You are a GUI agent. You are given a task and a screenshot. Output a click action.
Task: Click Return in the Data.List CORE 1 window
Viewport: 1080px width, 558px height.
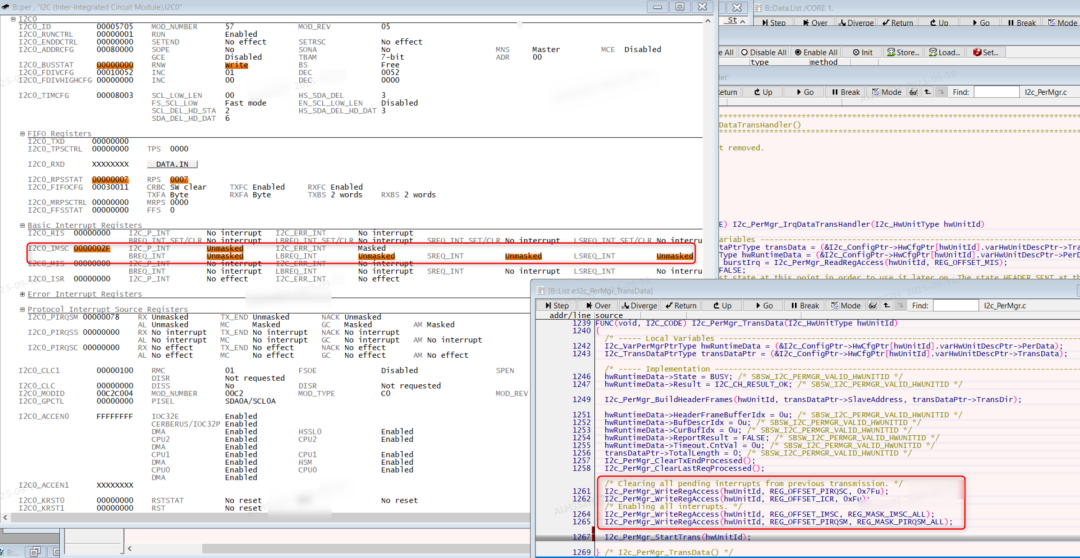pyautogui.click(x=897, y=23)
